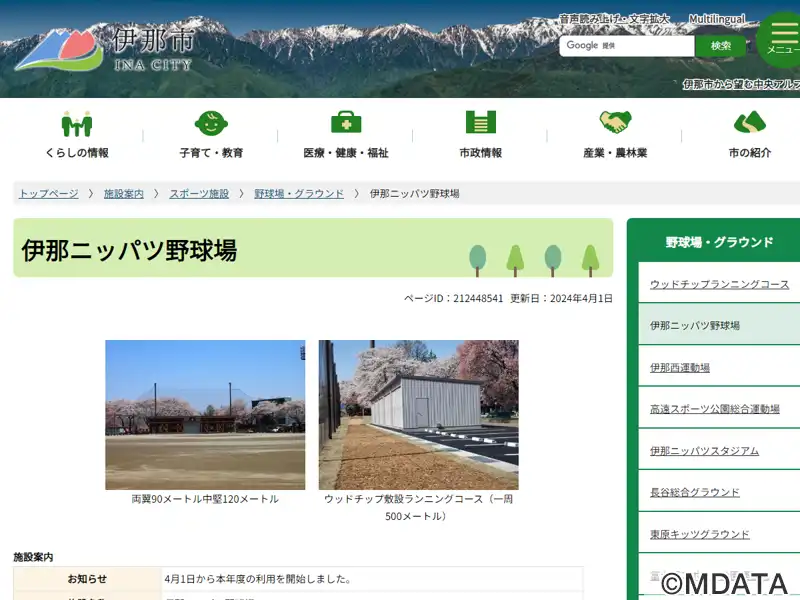
Task: Click the 野球場・グラウンド sidebar heading
Action: [x=719, y=242]
